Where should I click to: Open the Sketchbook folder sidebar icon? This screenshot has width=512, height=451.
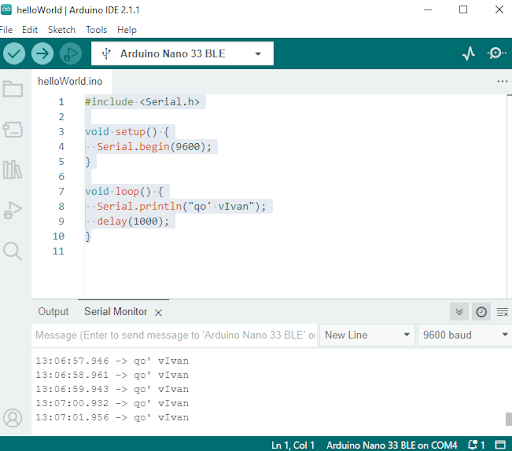tap(13, 89)
